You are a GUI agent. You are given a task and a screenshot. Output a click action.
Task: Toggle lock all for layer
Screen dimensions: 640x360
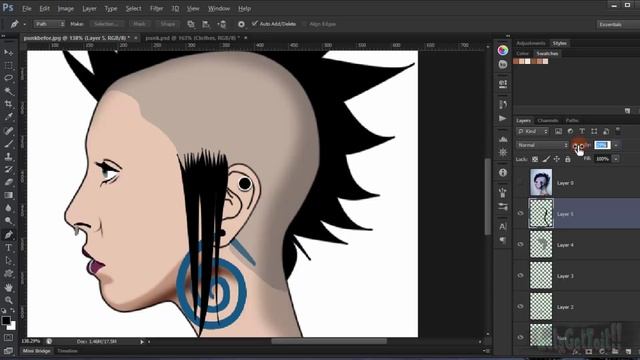pos(568,159)
